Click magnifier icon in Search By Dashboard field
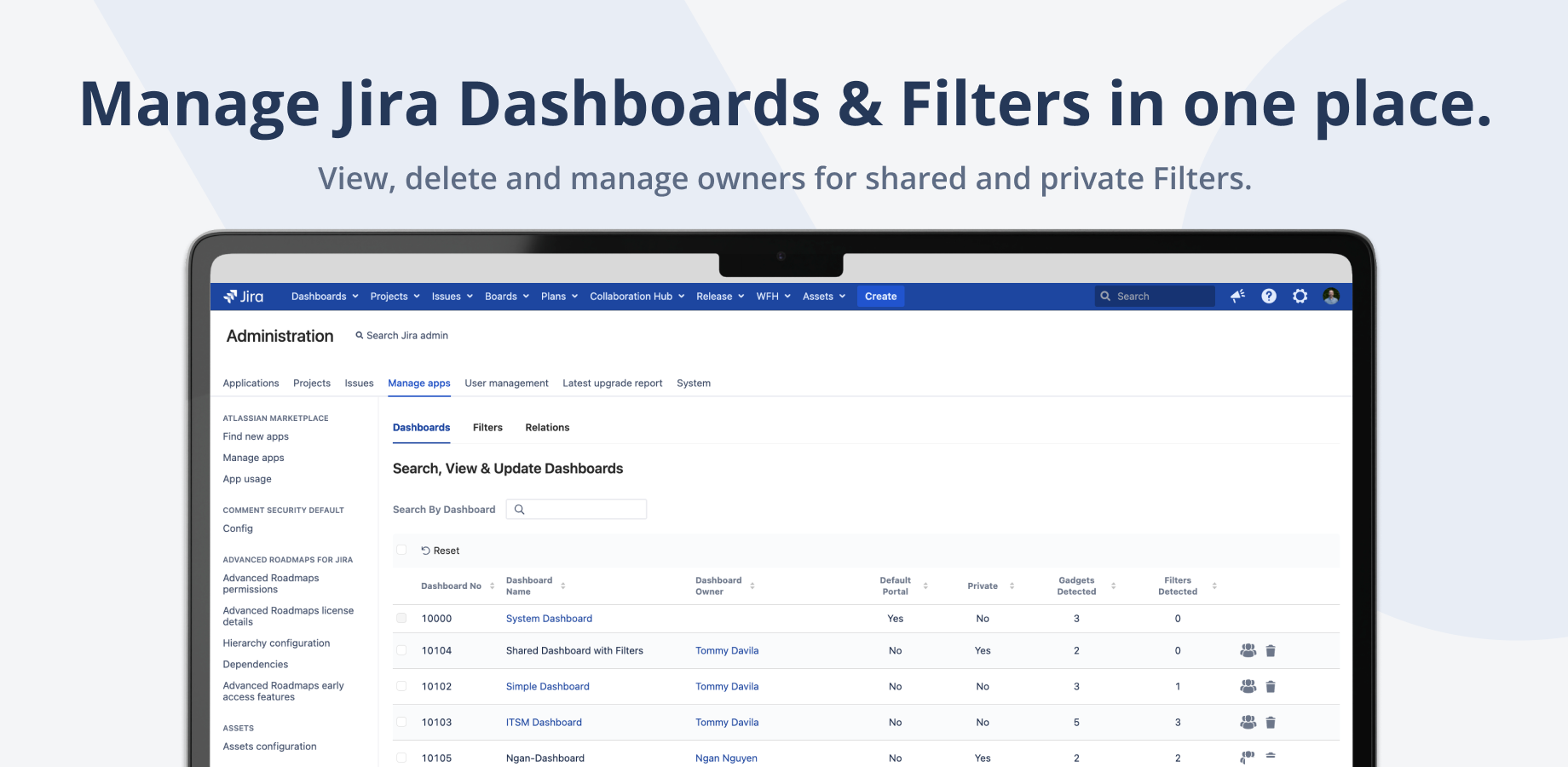1568x767 pixels. click(519, 510)
